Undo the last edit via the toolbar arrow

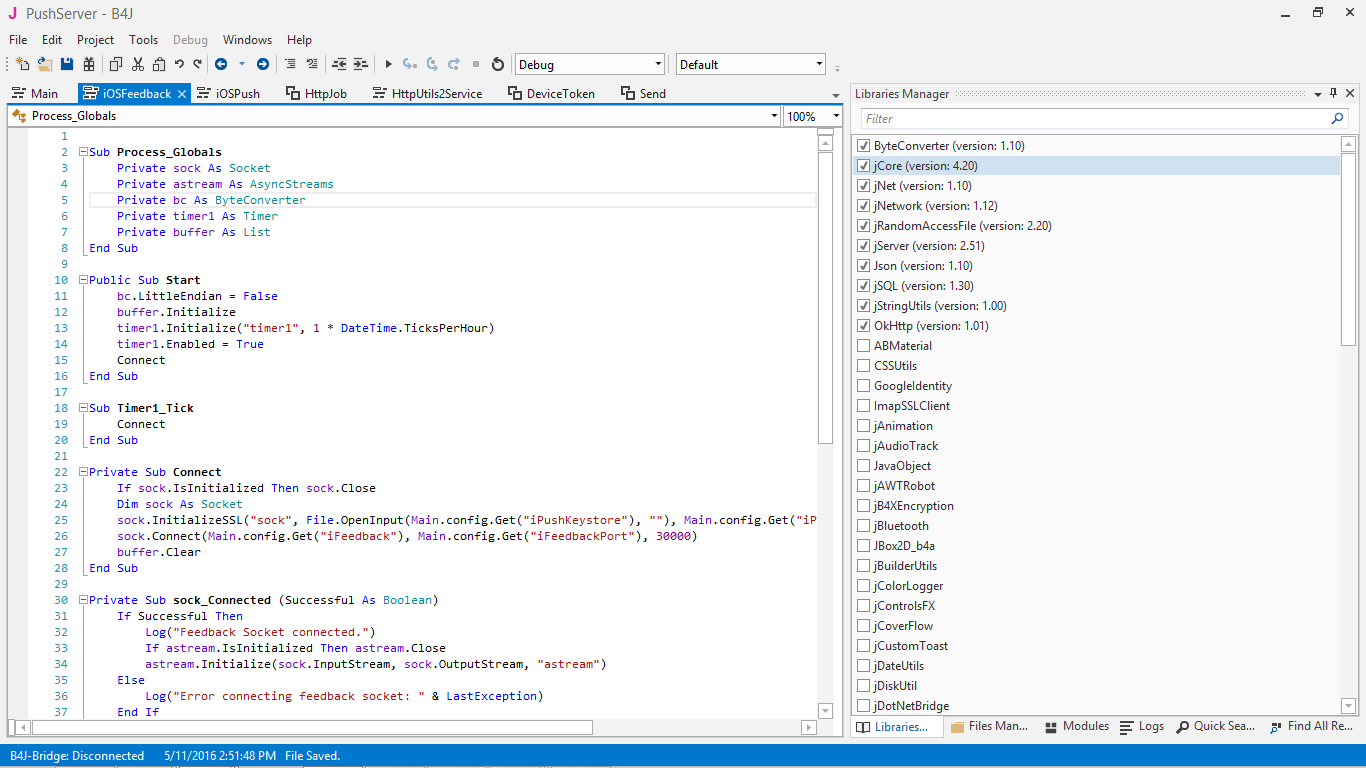coord(178,64)
